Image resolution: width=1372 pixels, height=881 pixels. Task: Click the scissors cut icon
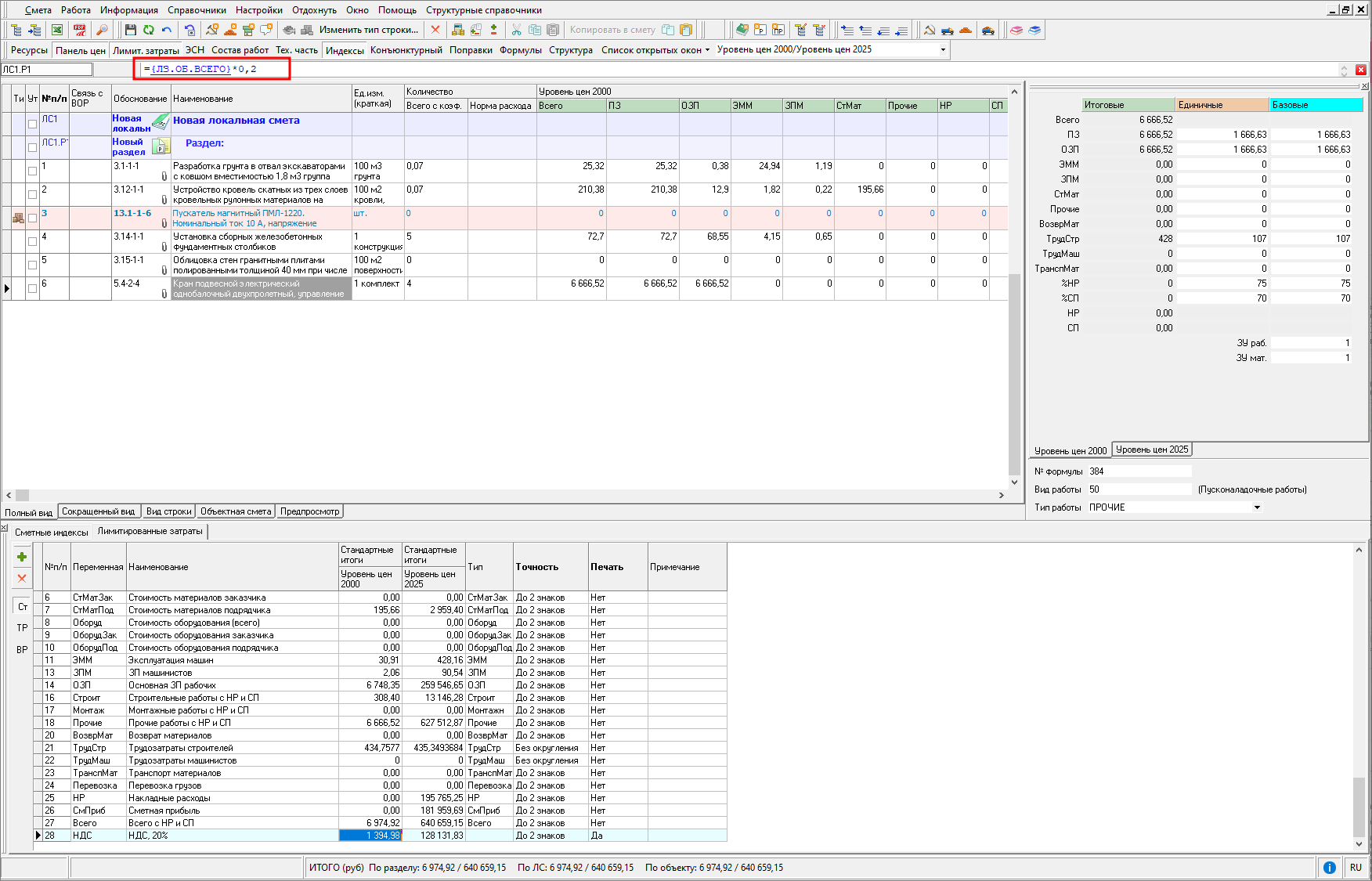coord(516,30)
